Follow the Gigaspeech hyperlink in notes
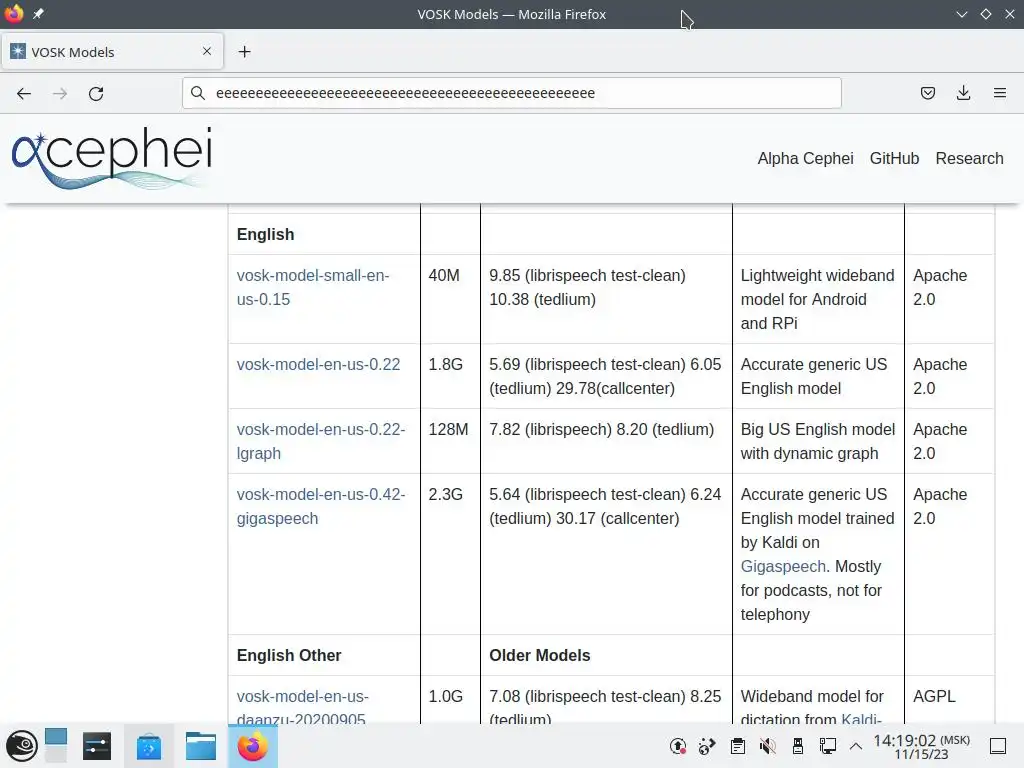 pos(783,566)
